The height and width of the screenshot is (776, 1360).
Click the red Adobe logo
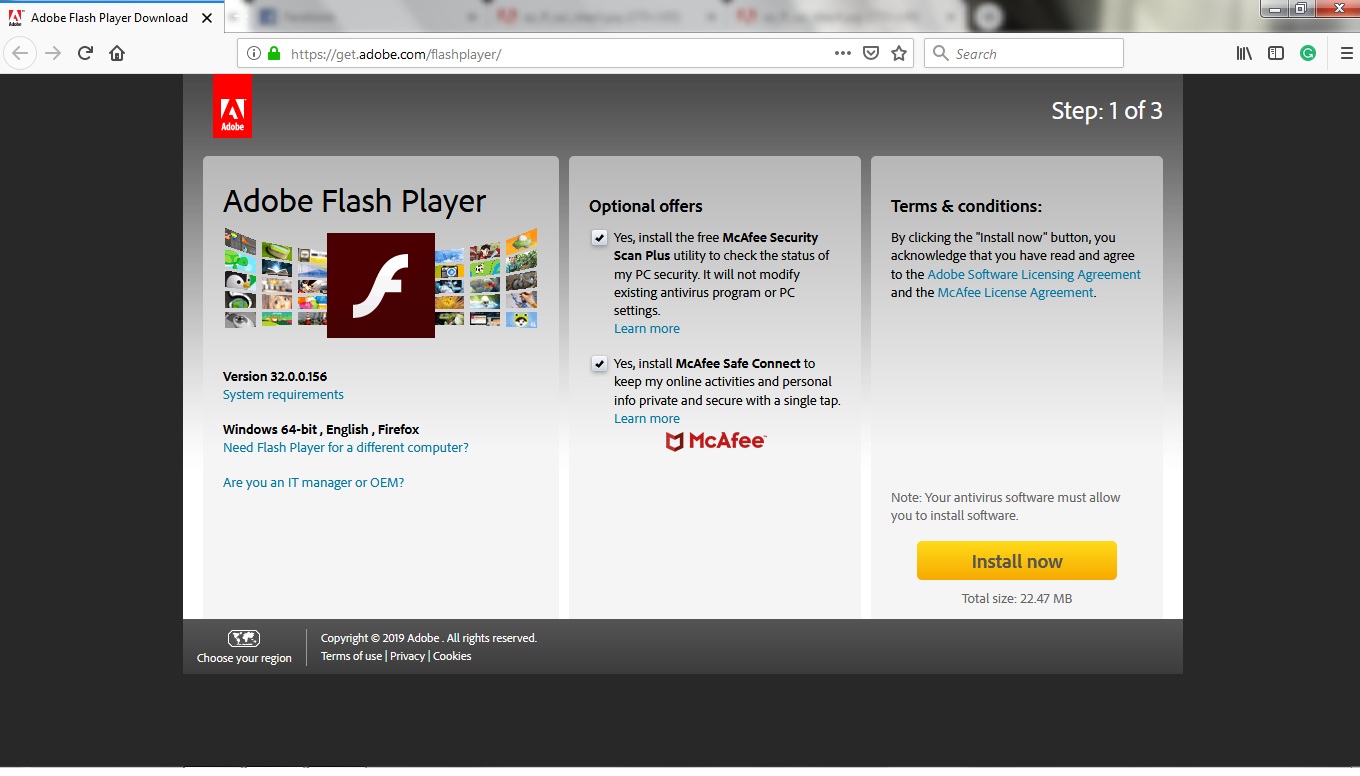232,105
